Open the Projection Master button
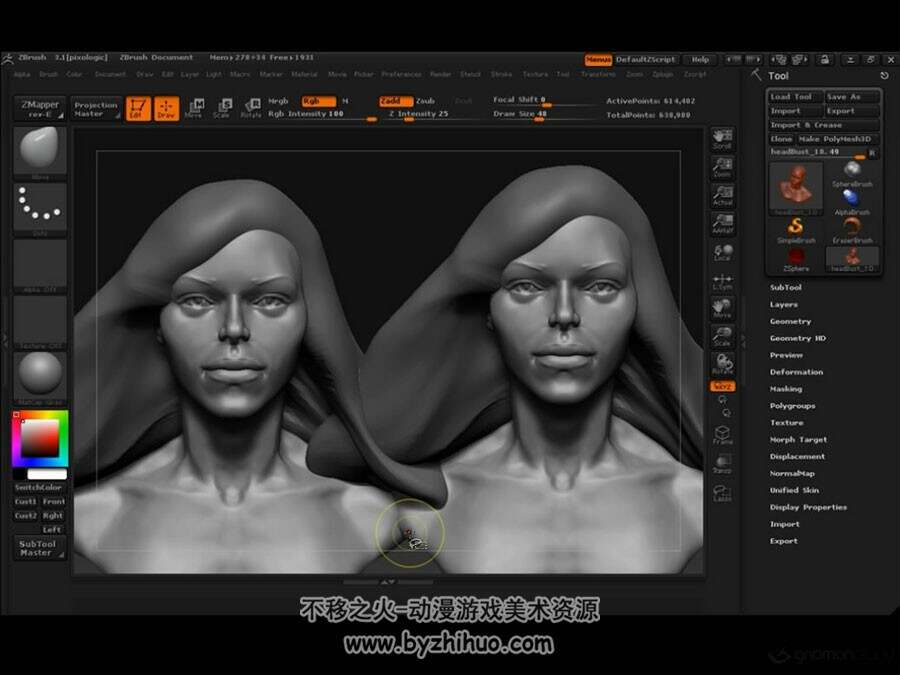This screenshot has height=675, width=900. coord(96,108)
